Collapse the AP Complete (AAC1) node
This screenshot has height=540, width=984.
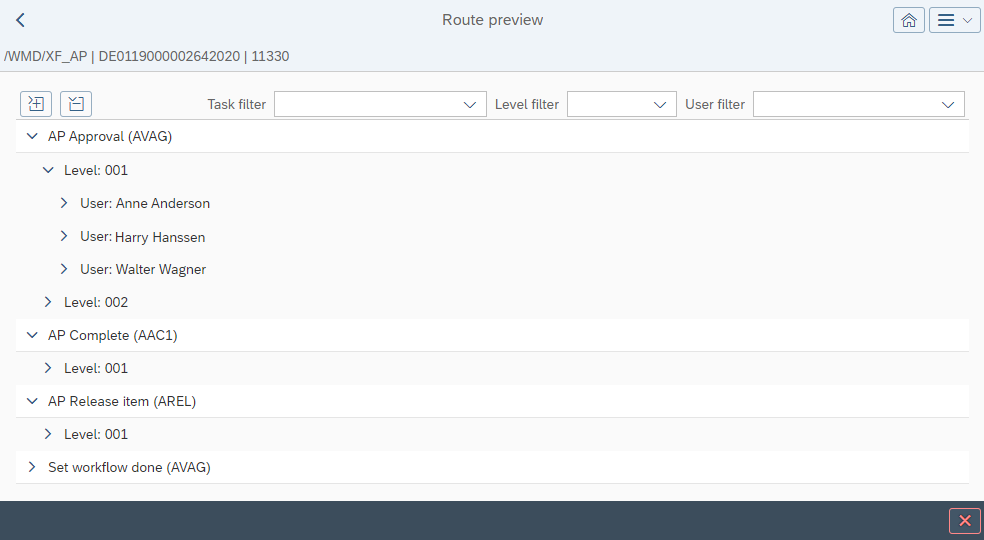click(x=32, y=335)
